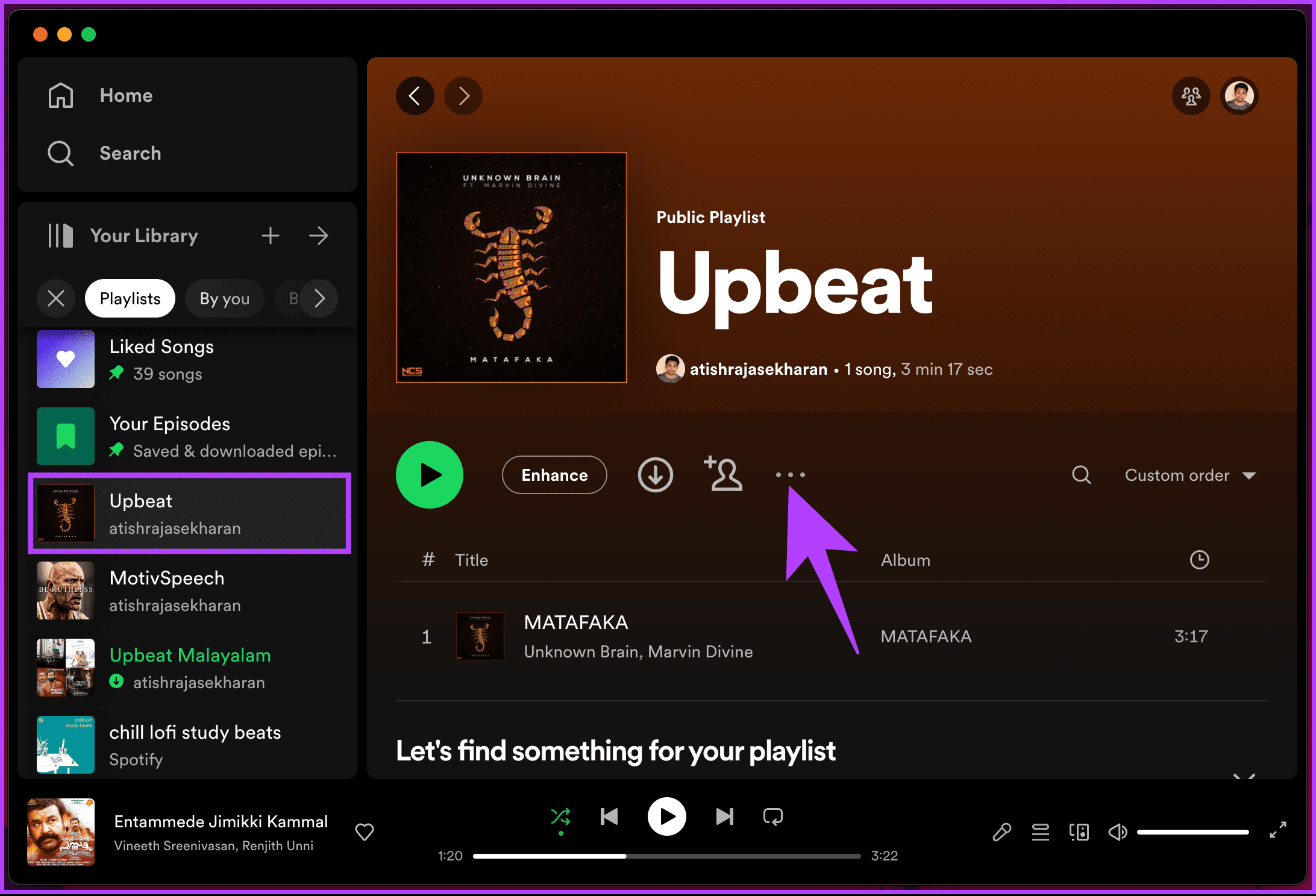Select the Playlists filter chip
The width and height of the screenshot is (1316, 896).
click(130, 298)
